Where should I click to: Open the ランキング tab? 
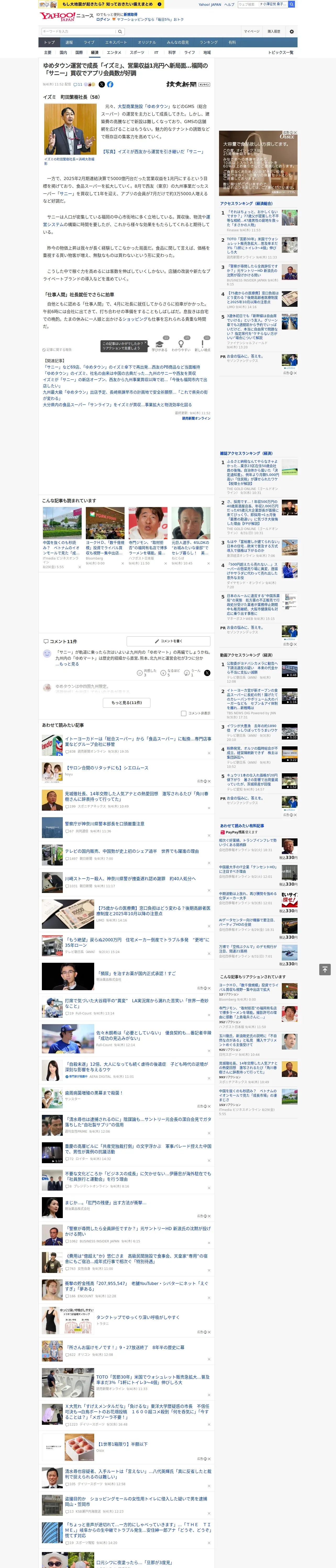click(209, 43)
